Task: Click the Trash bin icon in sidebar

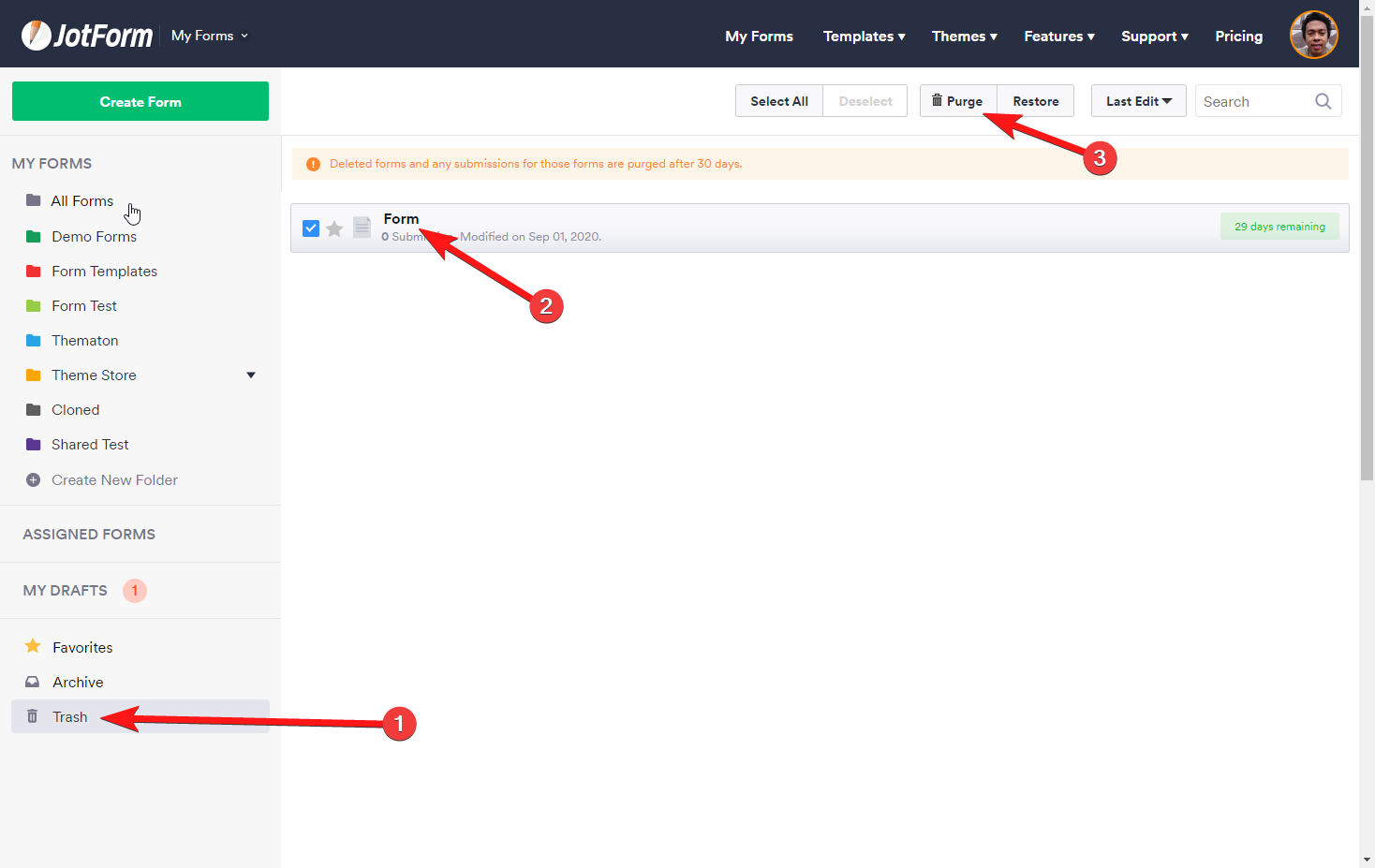Action: 33,716
